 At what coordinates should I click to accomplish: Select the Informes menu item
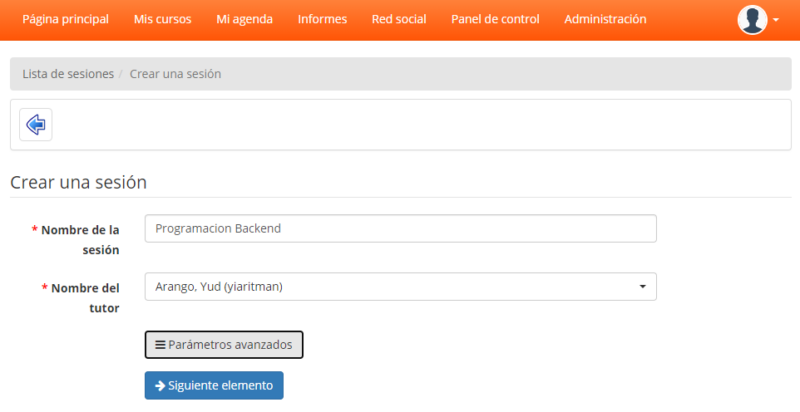[x=322, y=19]
